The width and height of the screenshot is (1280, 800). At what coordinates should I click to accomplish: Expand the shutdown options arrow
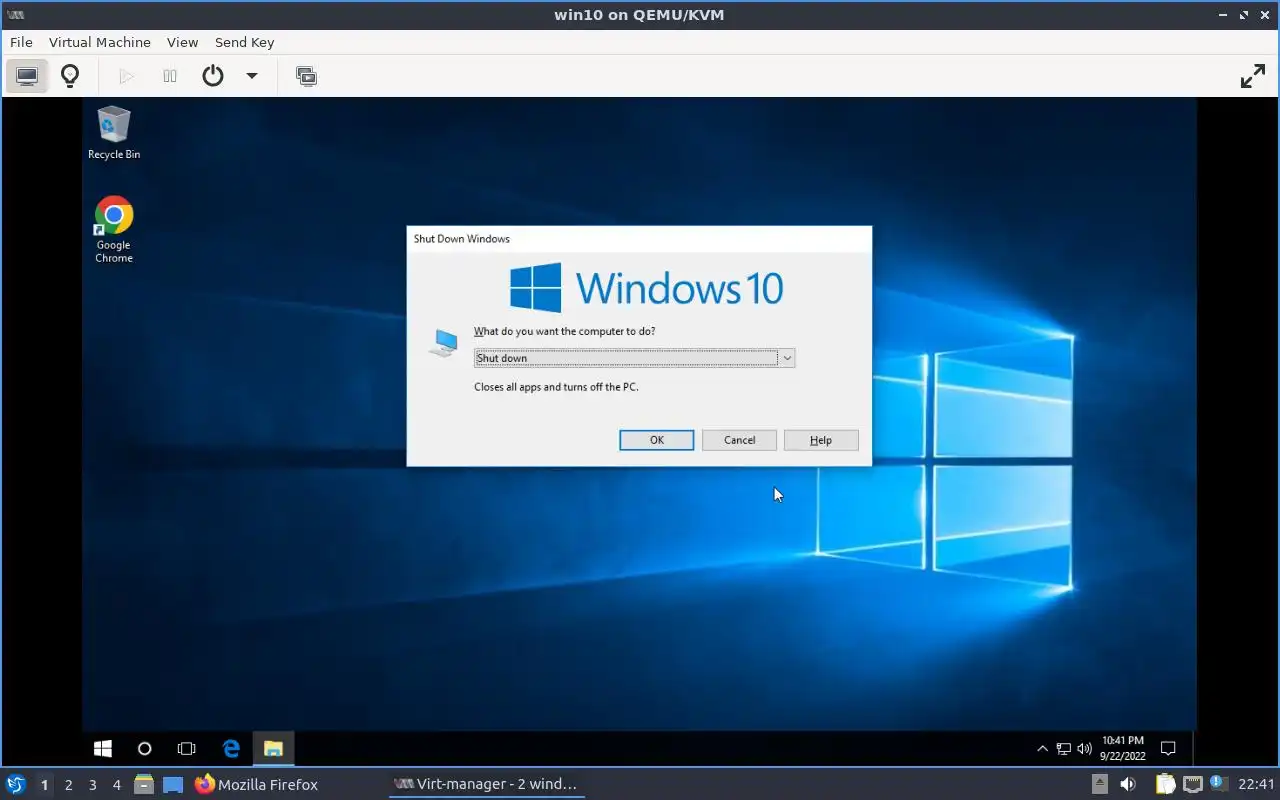252,76
